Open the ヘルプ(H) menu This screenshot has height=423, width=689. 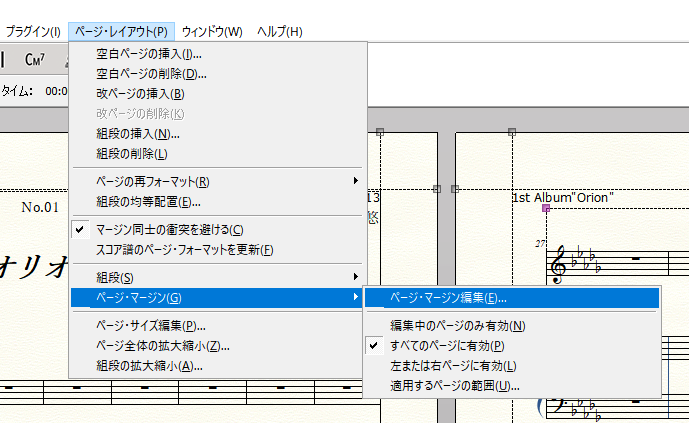279,32
